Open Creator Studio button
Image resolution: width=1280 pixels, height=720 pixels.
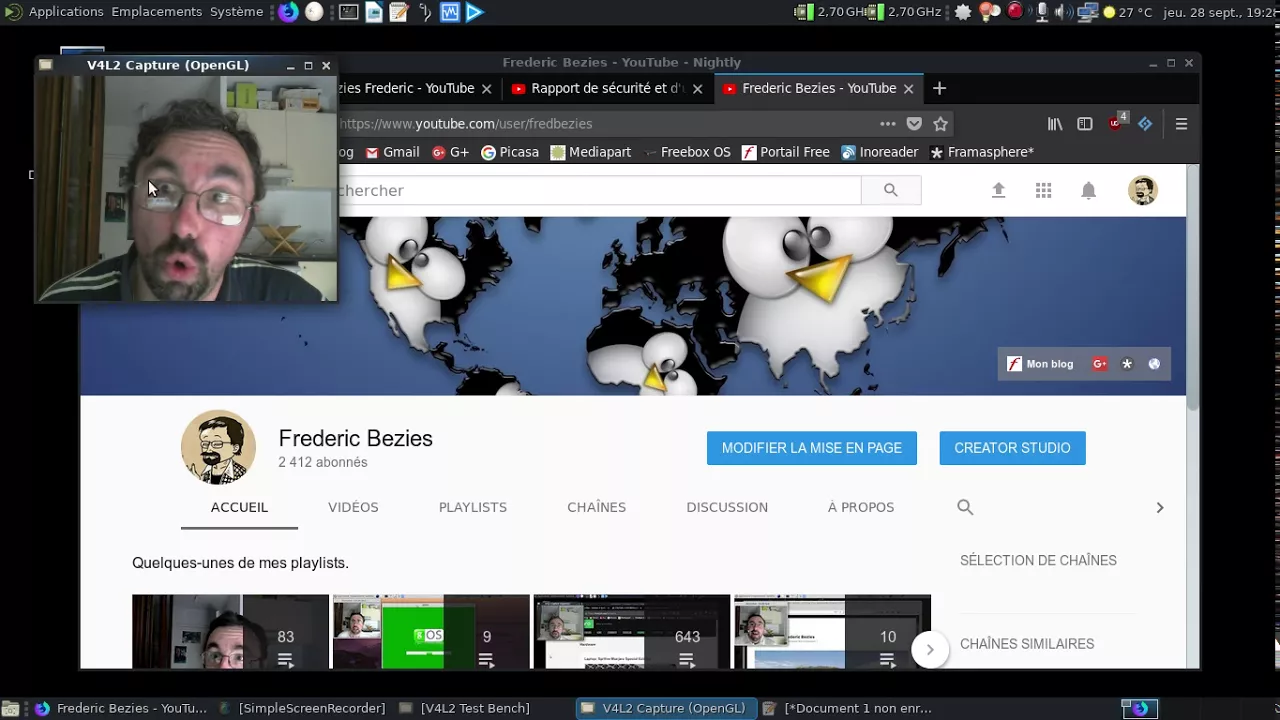click(x=1012, y=448)
